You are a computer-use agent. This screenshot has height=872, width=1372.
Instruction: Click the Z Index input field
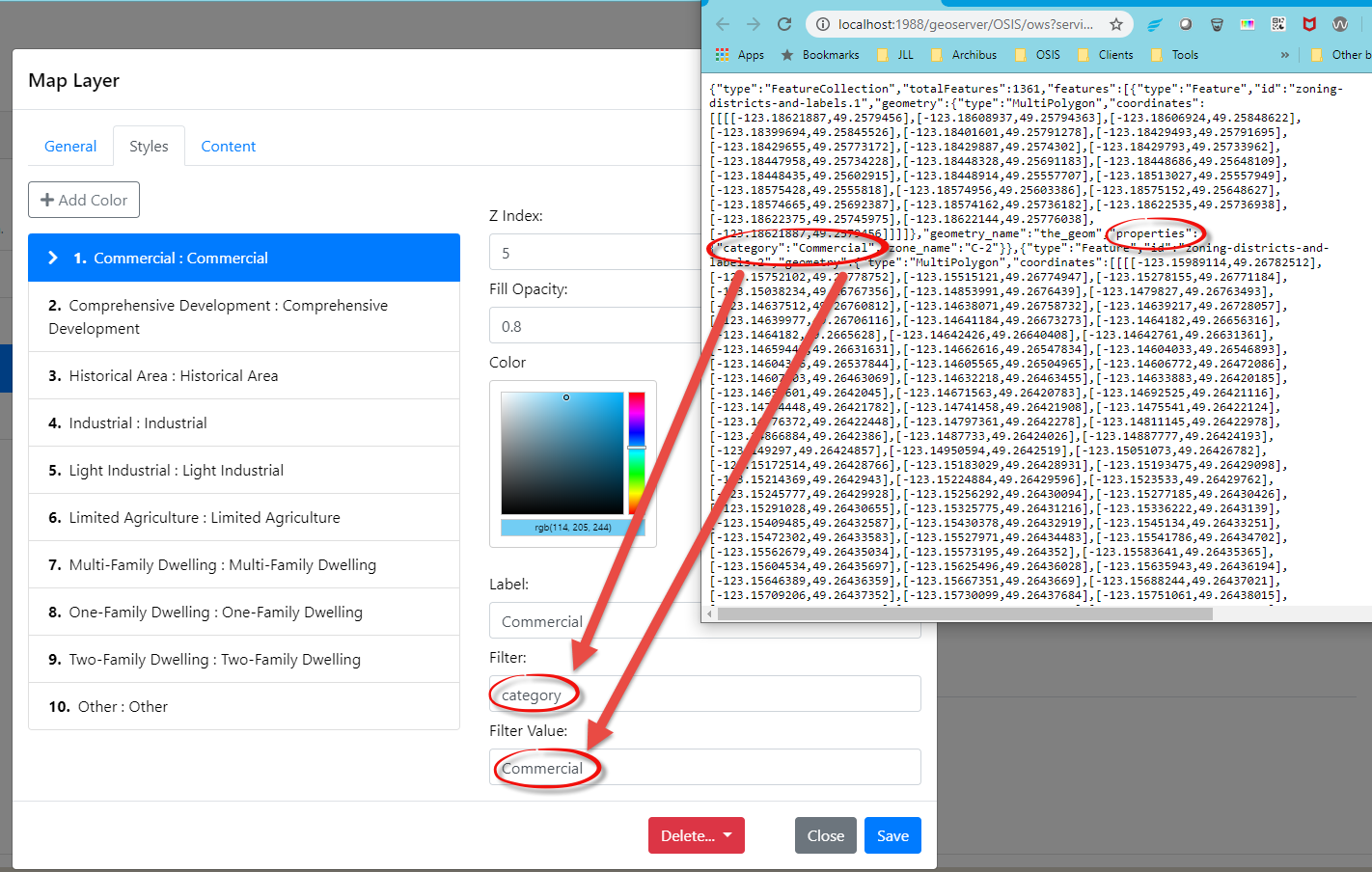[x=594, y=253]
